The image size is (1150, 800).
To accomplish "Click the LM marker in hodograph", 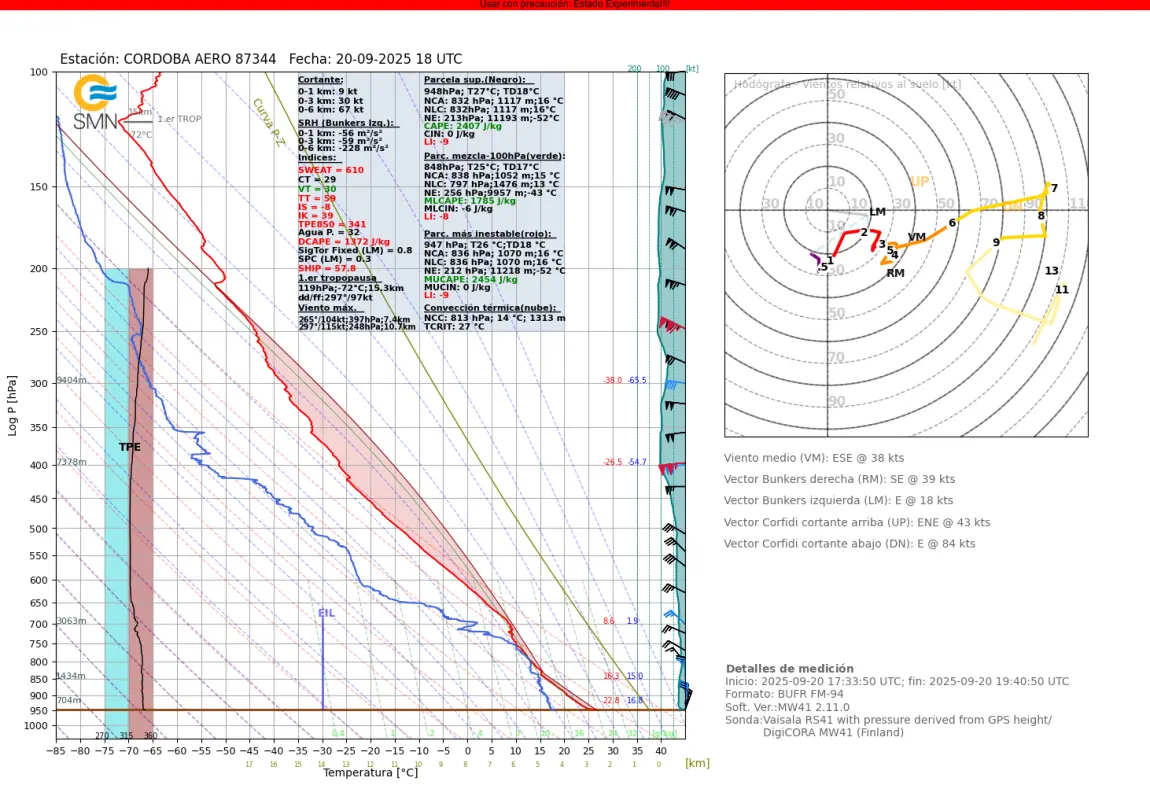I will [877, 212].
